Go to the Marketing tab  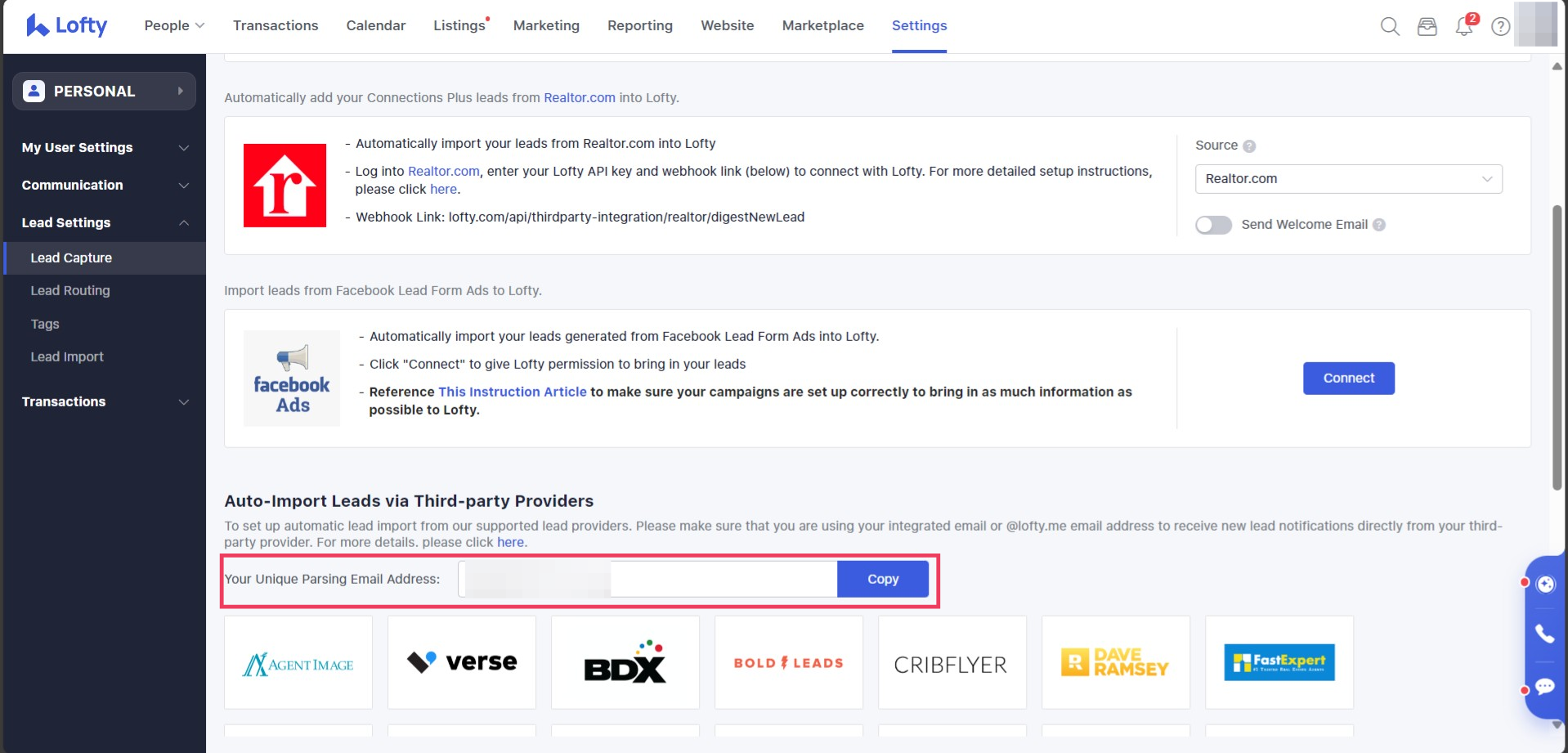point(546,25)
